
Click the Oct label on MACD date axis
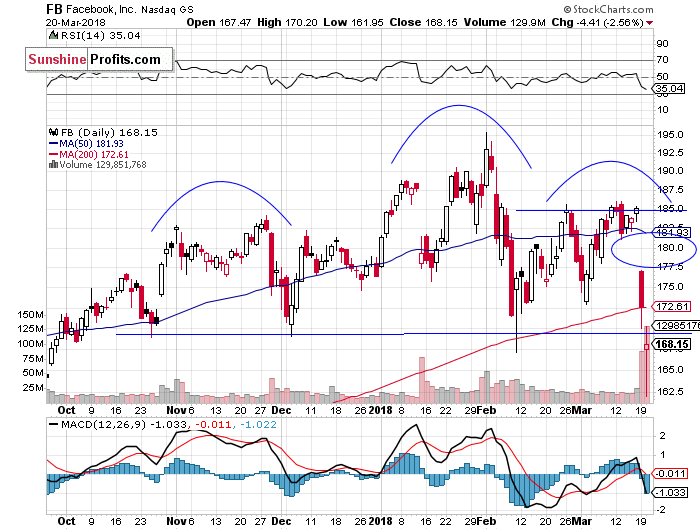coord(67,521)
